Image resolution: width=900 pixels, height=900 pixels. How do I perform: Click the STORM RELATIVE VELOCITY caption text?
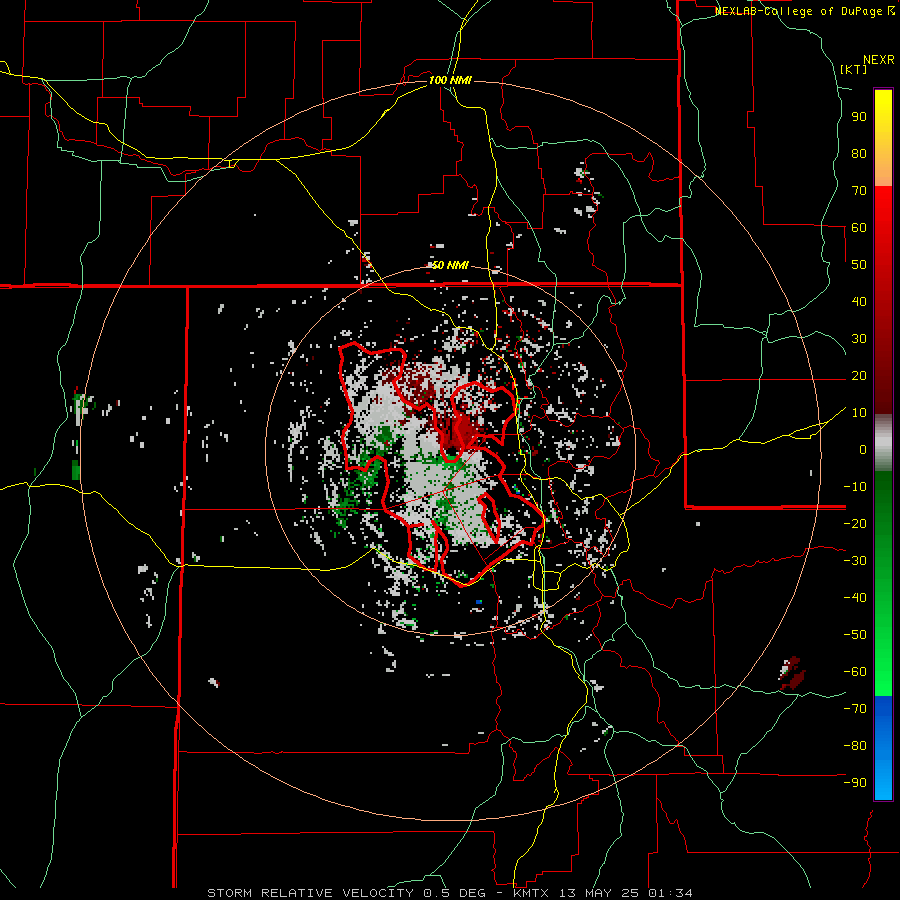tap(310, 893)
